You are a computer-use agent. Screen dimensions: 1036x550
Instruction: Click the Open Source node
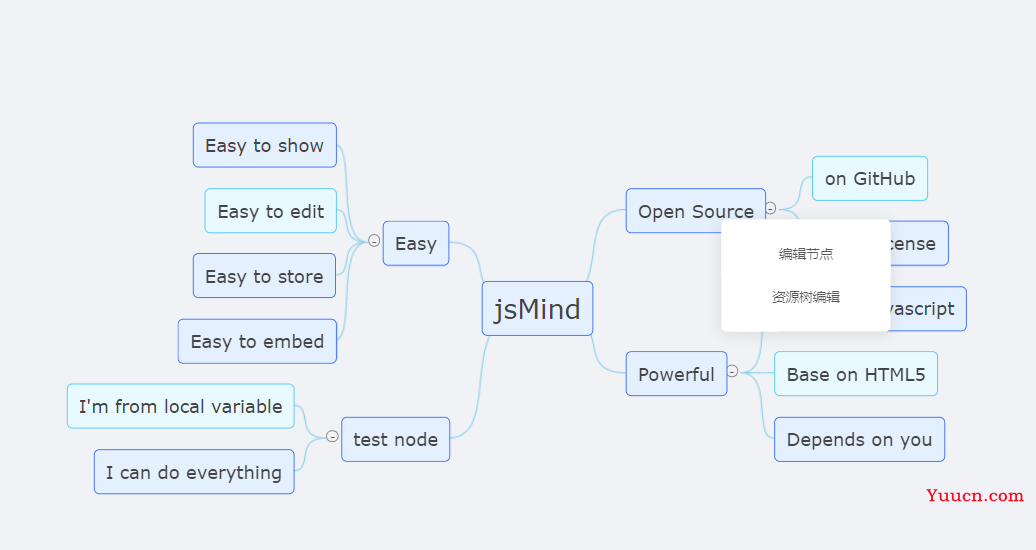click(x=695, y=211)
